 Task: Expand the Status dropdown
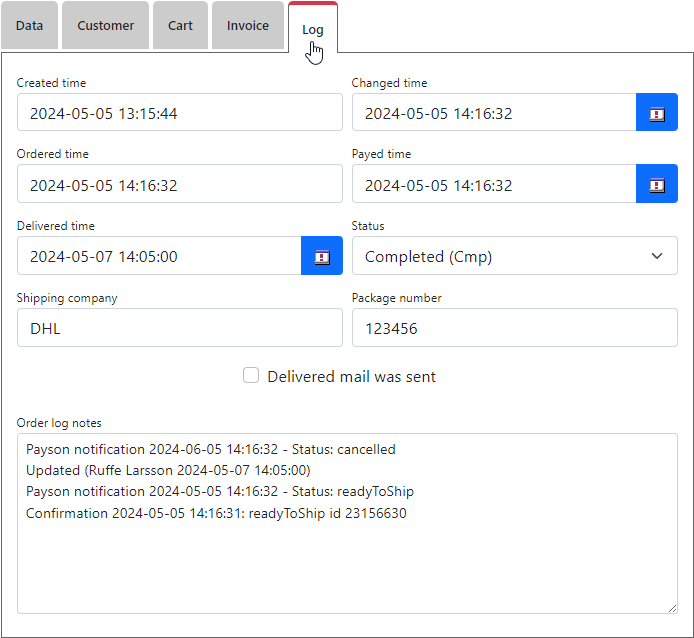point(514,256)
